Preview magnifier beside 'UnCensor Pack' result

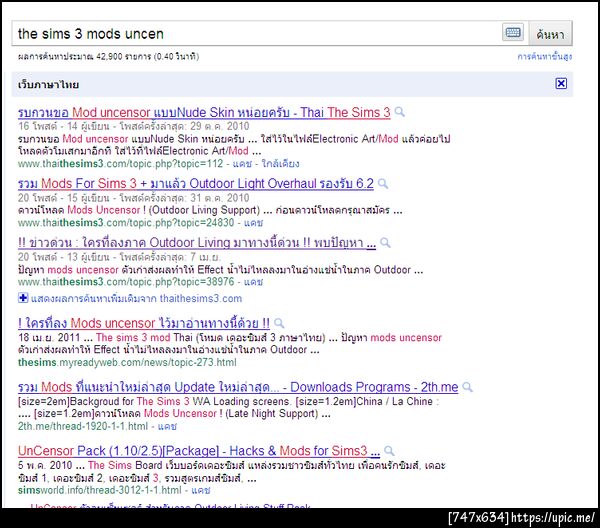point(389,451)
